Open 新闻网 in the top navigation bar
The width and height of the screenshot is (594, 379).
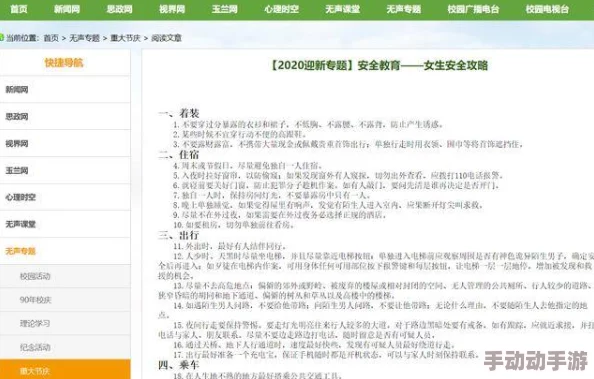pyautogui.click(x=67, y=9)
